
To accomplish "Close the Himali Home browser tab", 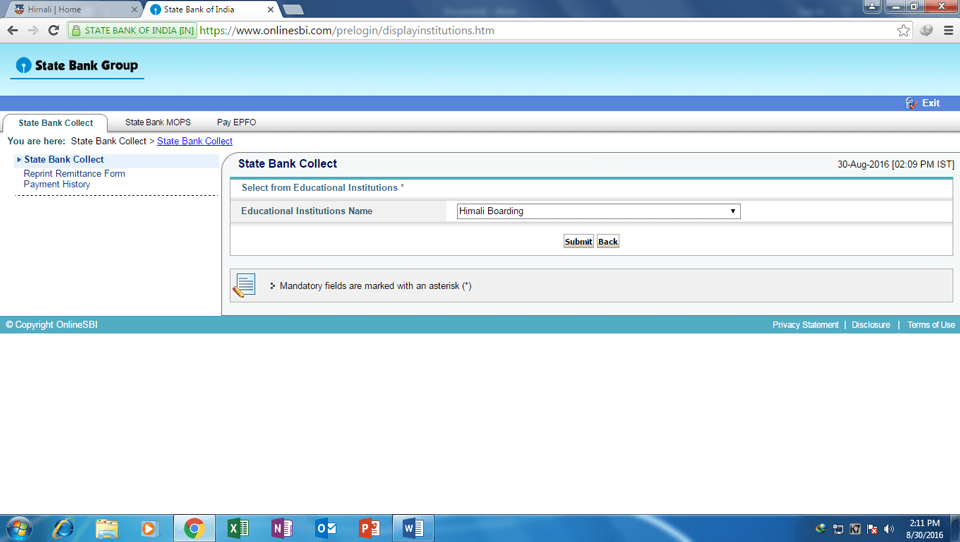I will click(134, 10).
